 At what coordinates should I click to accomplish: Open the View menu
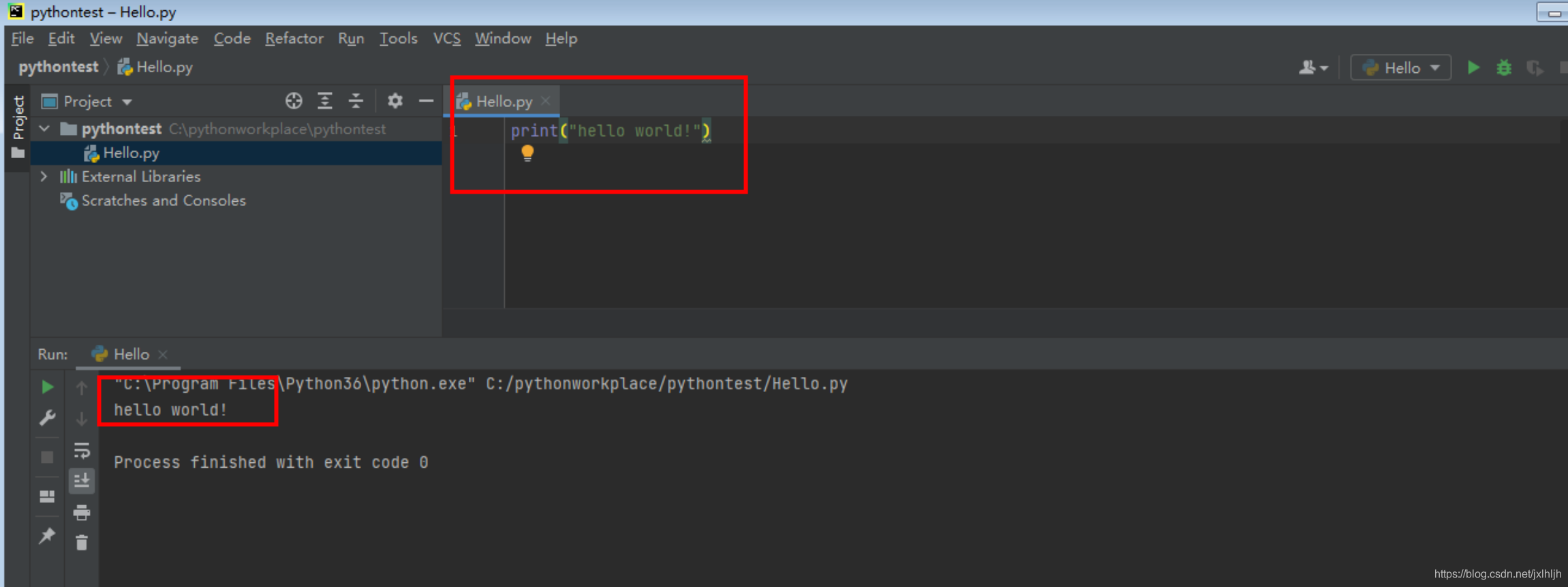pyautogui.click(x=106, y=38)
